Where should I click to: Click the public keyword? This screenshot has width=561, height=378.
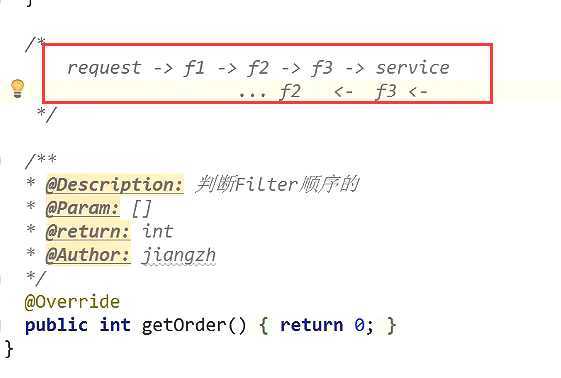pos(56,325)
